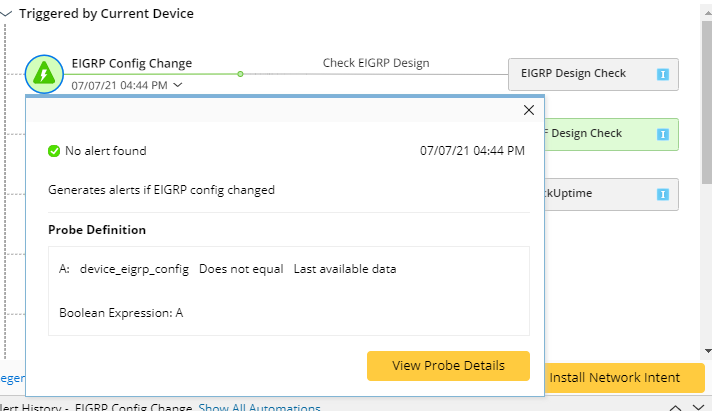Close the probe popup with the X
This screenshot has height=411, width=712.
(529, 110)
